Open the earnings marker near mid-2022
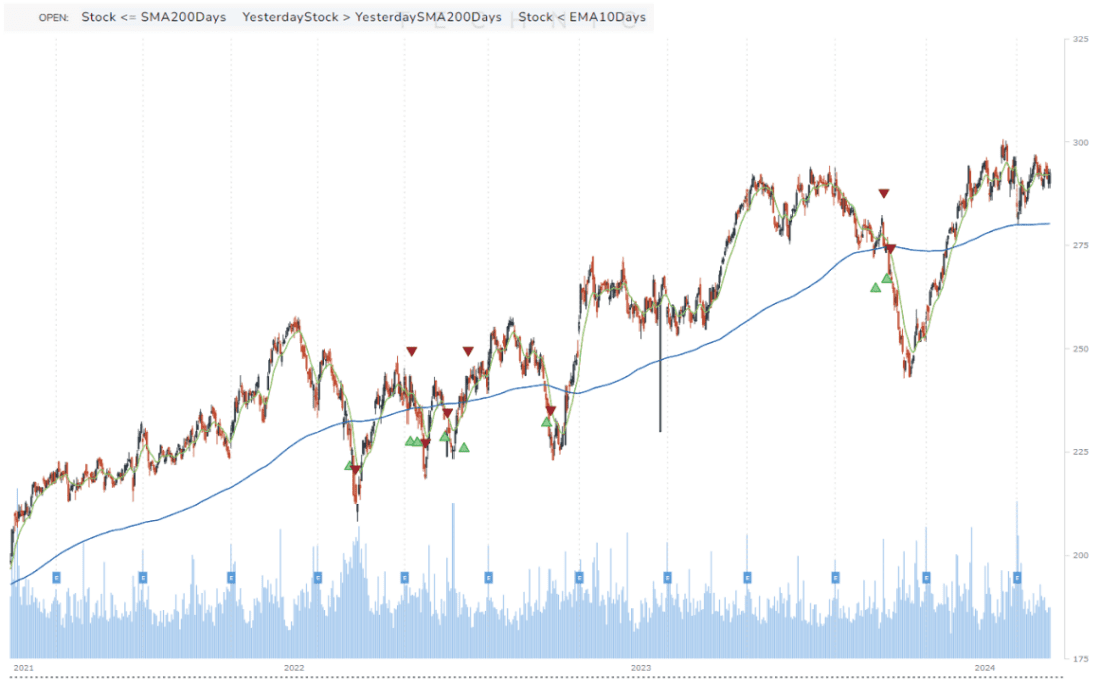The height and width of the screenshot is (683, 1100). [488, 575]
